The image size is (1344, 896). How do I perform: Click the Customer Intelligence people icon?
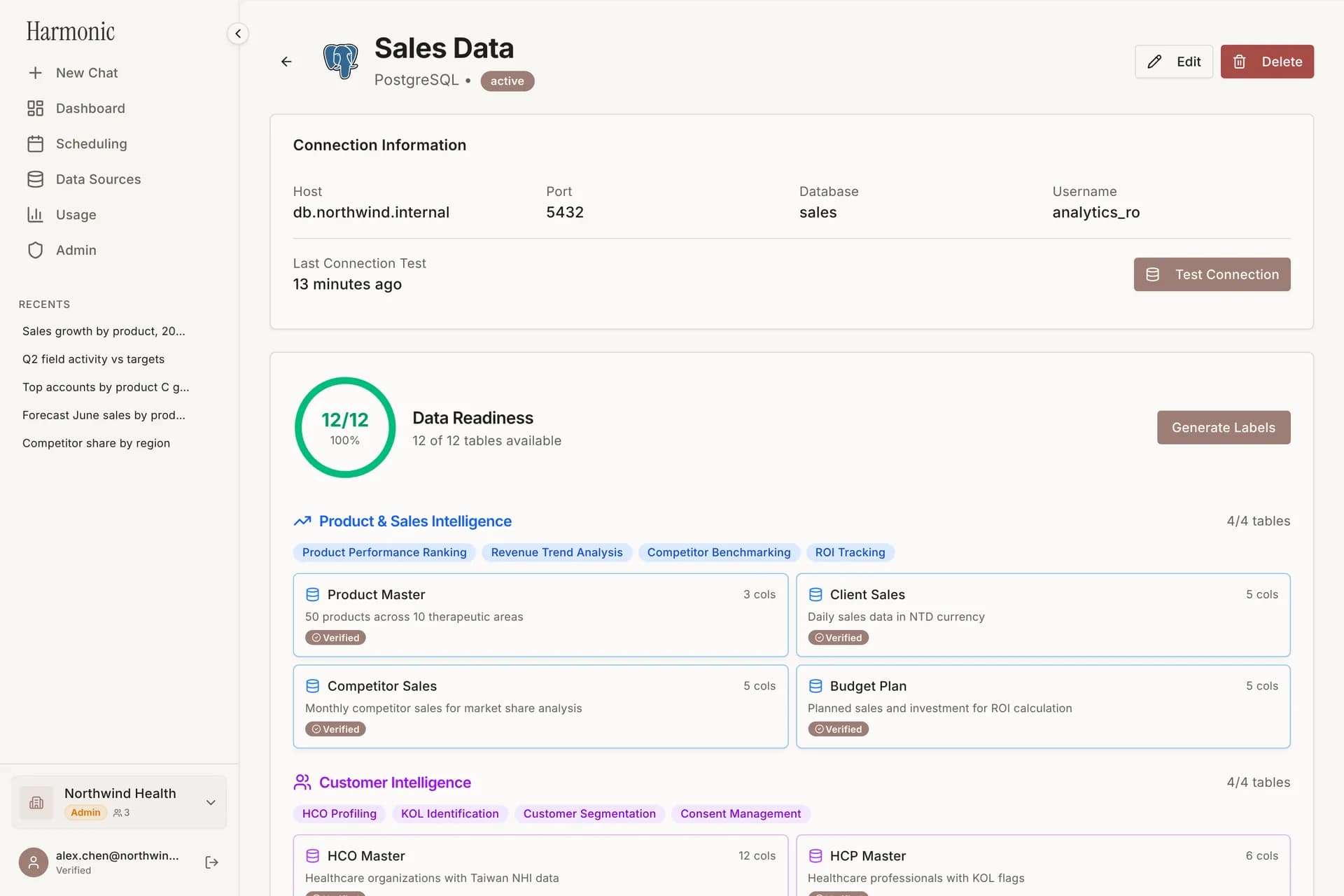click(302, 783)
